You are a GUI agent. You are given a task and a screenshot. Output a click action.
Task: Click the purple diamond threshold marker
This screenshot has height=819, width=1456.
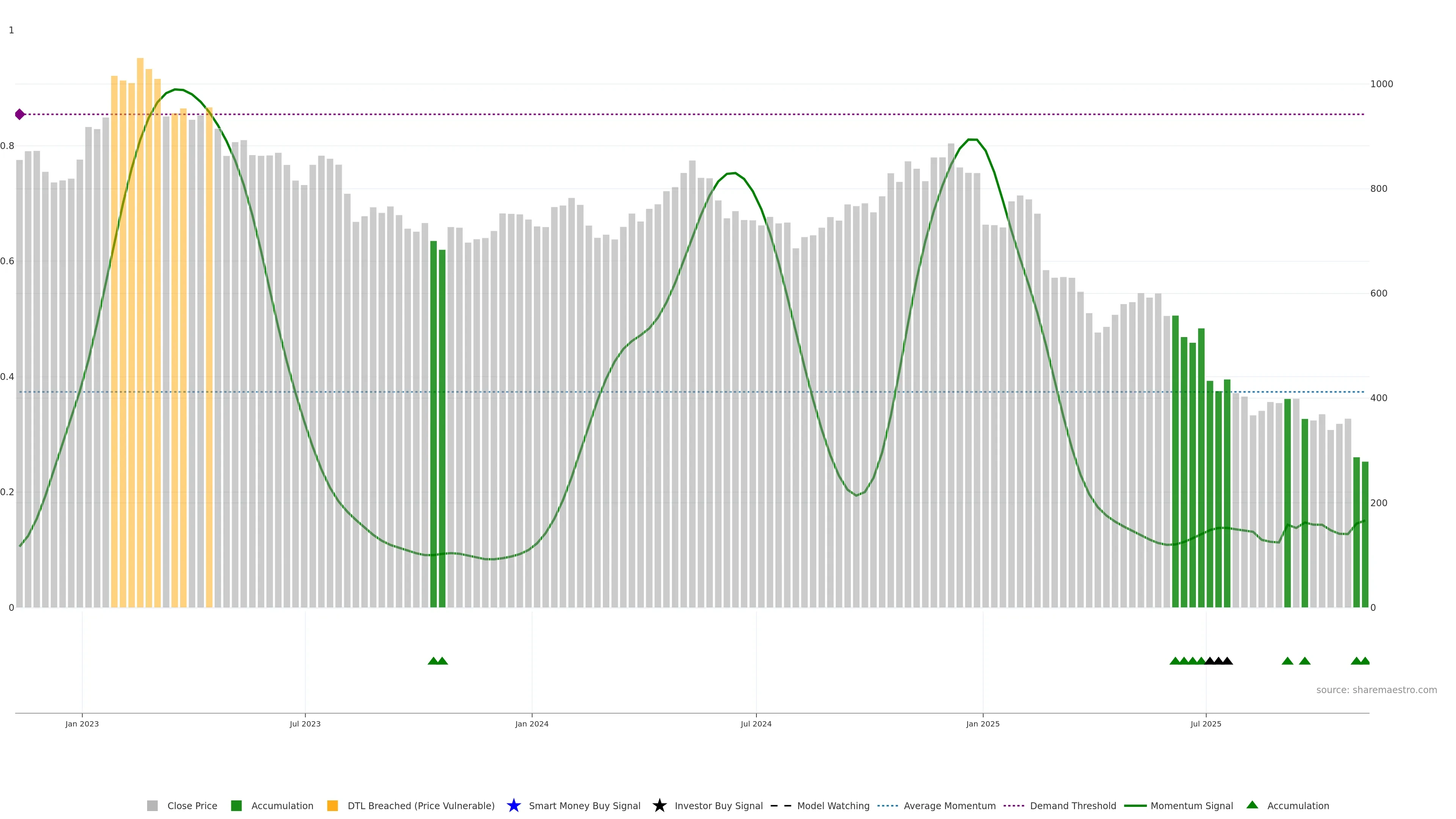pos(20,114)
